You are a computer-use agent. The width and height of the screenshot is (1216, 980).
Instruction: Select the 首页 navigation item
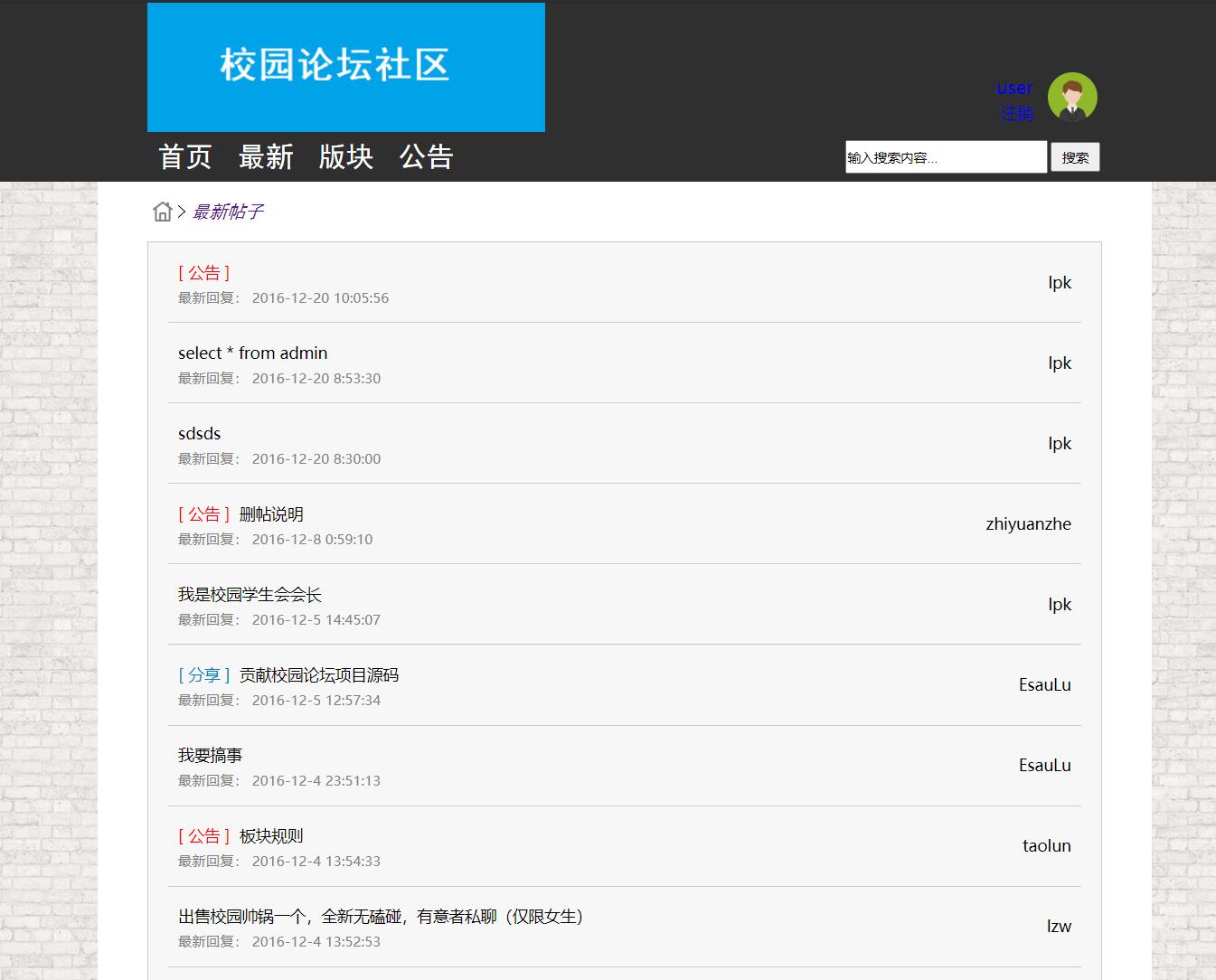(185, 156)
